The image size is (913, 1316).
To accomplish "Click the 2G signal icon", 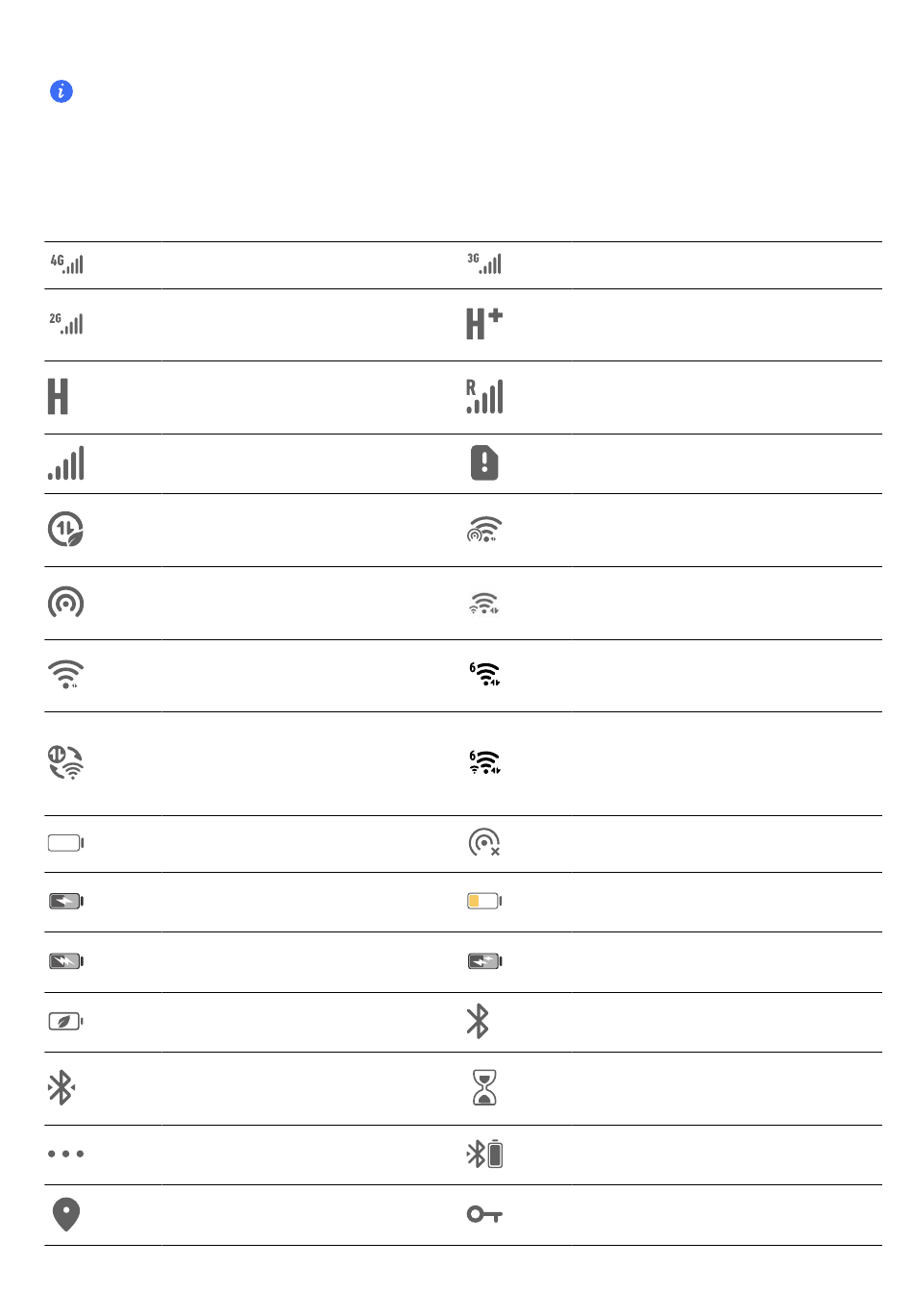I will click(66, 324).
